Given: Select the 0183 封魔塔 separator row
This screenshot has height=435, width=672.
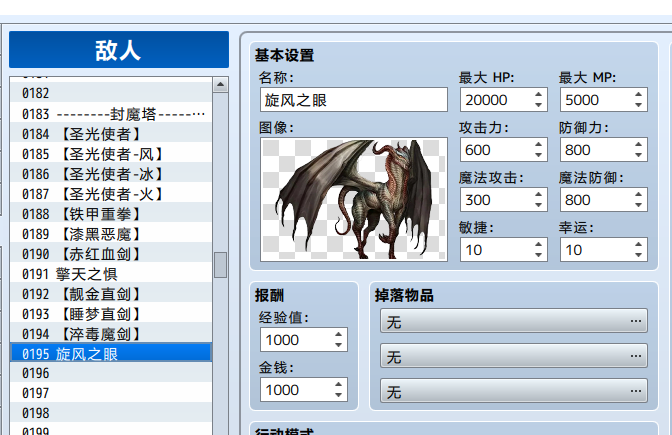Looking at the screenshot, I should coord(111,114).
